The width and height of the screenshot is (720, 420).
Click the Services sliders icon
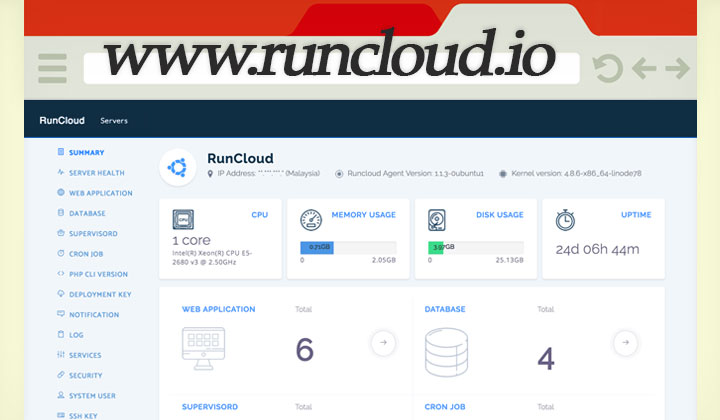click(61, 354)
